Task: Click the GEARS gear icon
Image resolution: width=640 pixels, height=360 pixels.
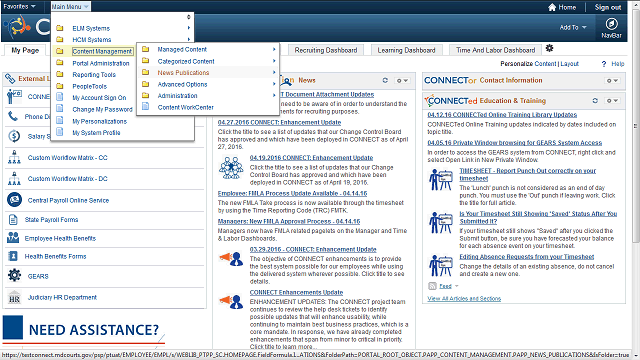Action: point(14,276)
